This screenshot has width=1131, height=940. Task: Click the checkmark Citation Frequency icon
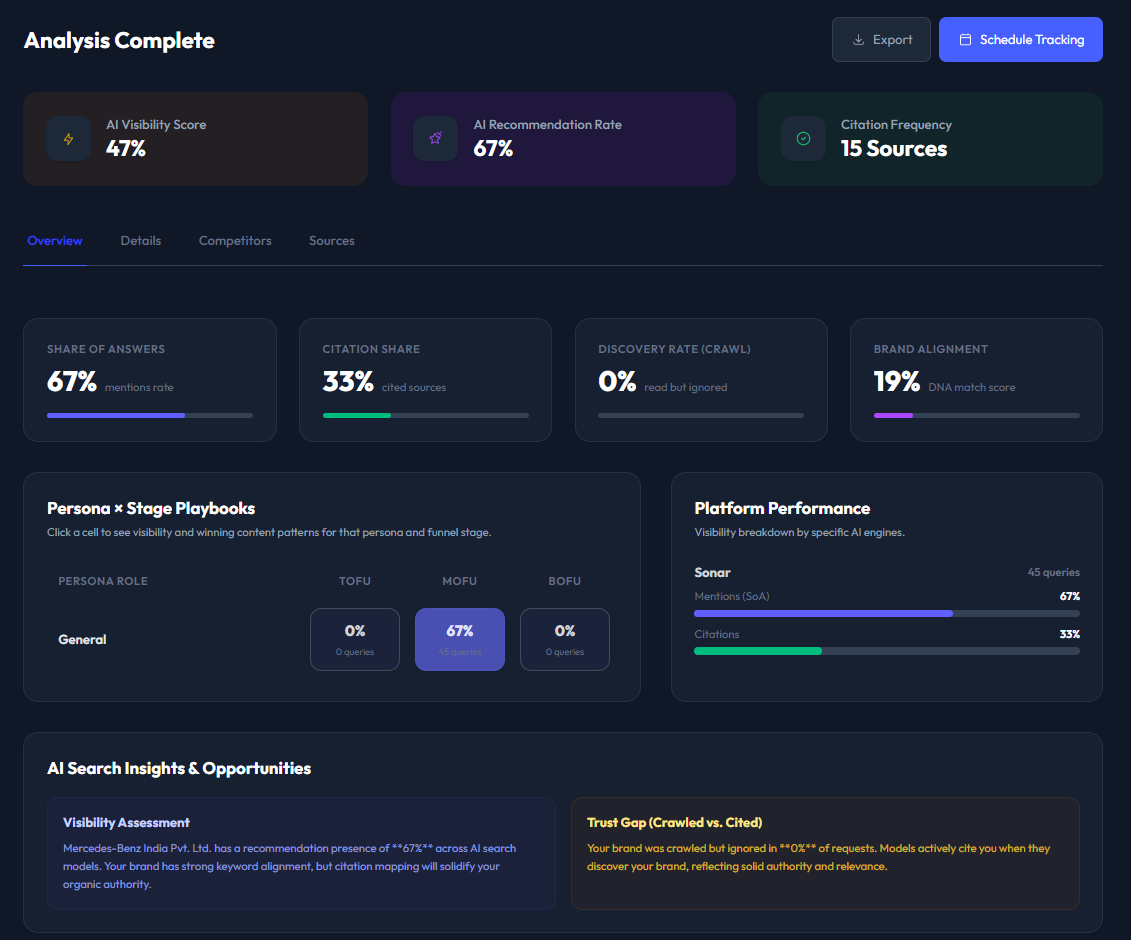pos(804,139)
